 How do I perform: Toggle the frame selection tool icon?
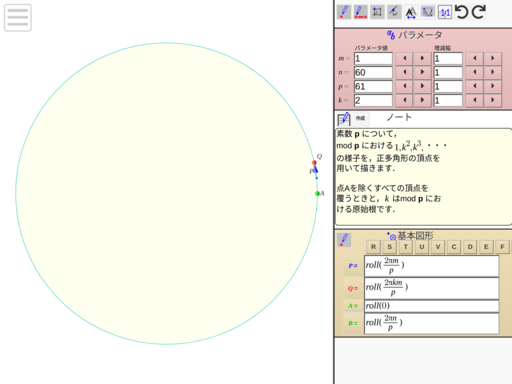(377, 12)
